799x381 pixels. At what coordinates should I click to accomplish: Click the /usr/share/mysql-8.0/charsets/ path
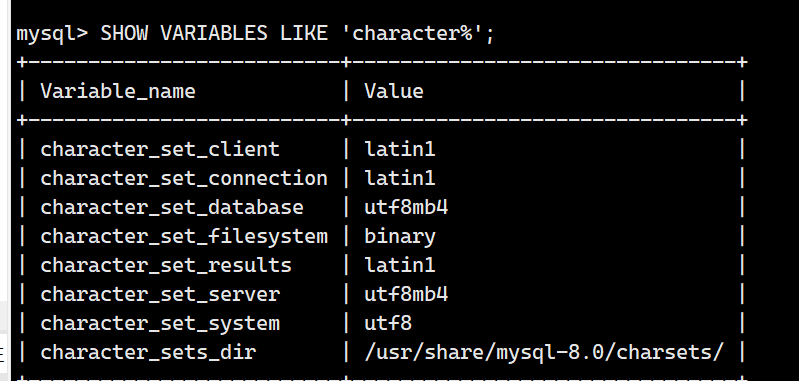[x=544, y=352]
